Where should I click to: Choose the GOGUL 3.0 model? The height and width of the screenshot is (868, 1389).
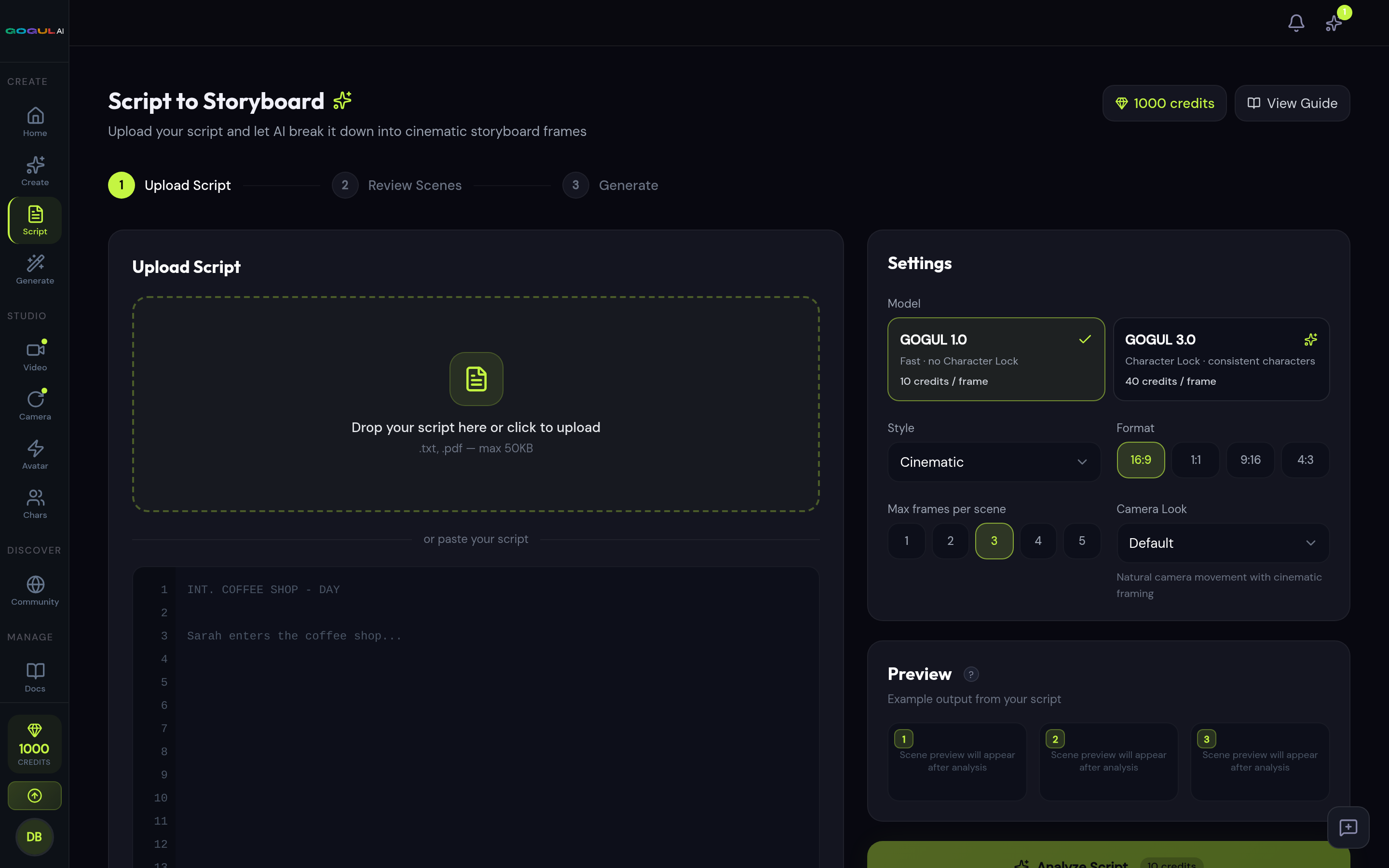(1221, 359)
